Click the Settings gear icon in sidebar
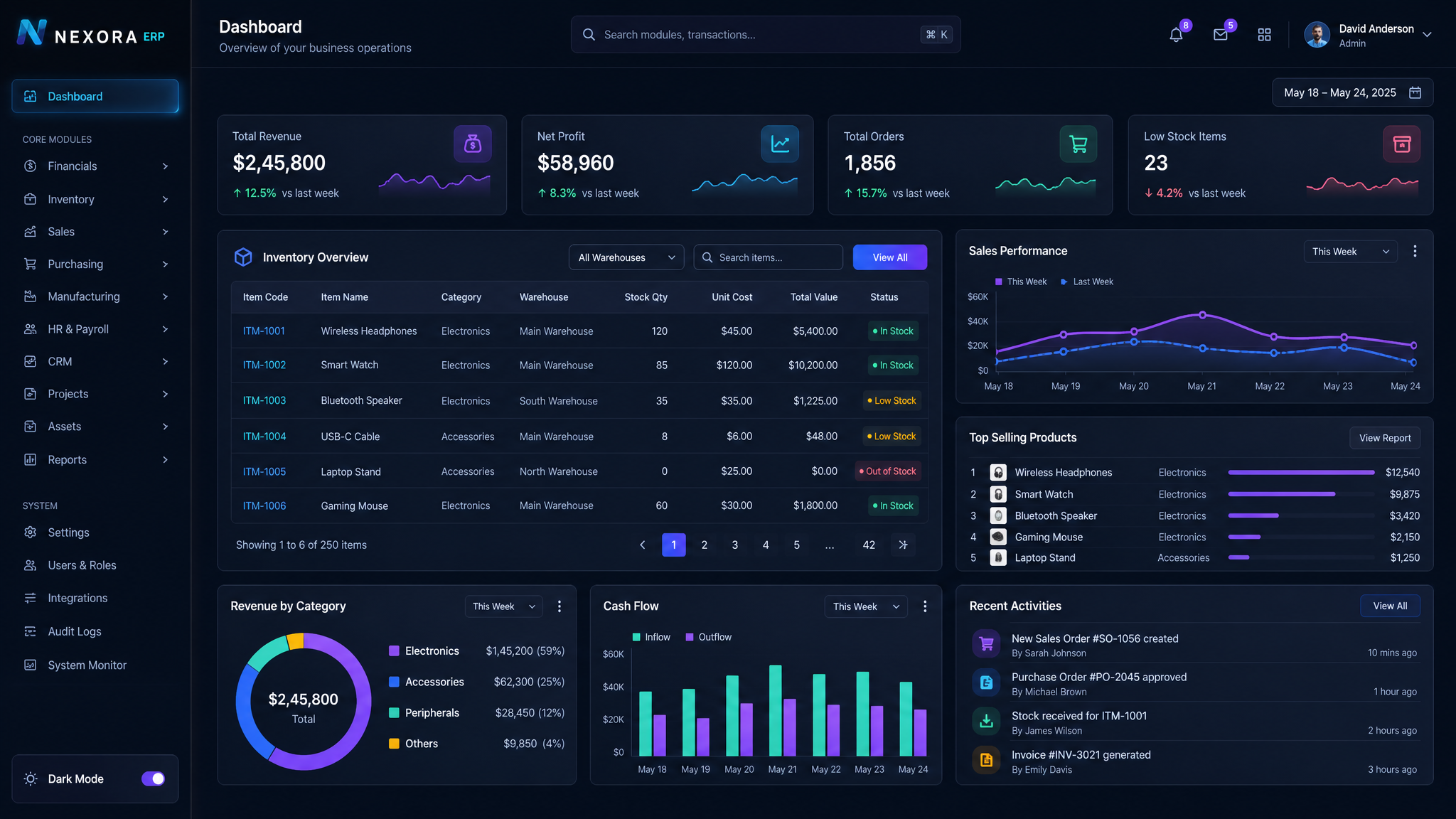The height and width of the screenshot is (819, 1456). [30, 532]
